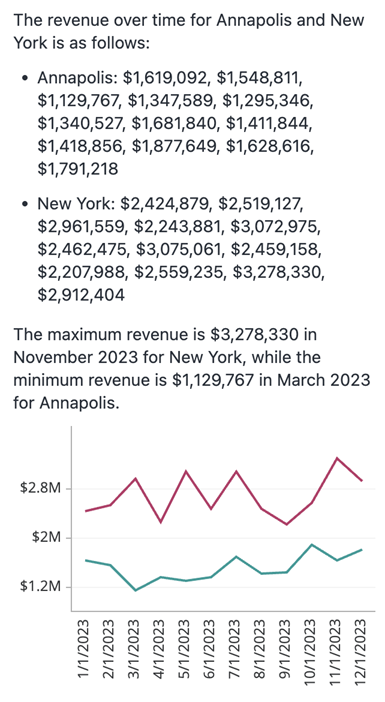Click New York line dip at 9/1/2023
The image size is (385, 702).
pyautogui.click(x=286, y=524)
